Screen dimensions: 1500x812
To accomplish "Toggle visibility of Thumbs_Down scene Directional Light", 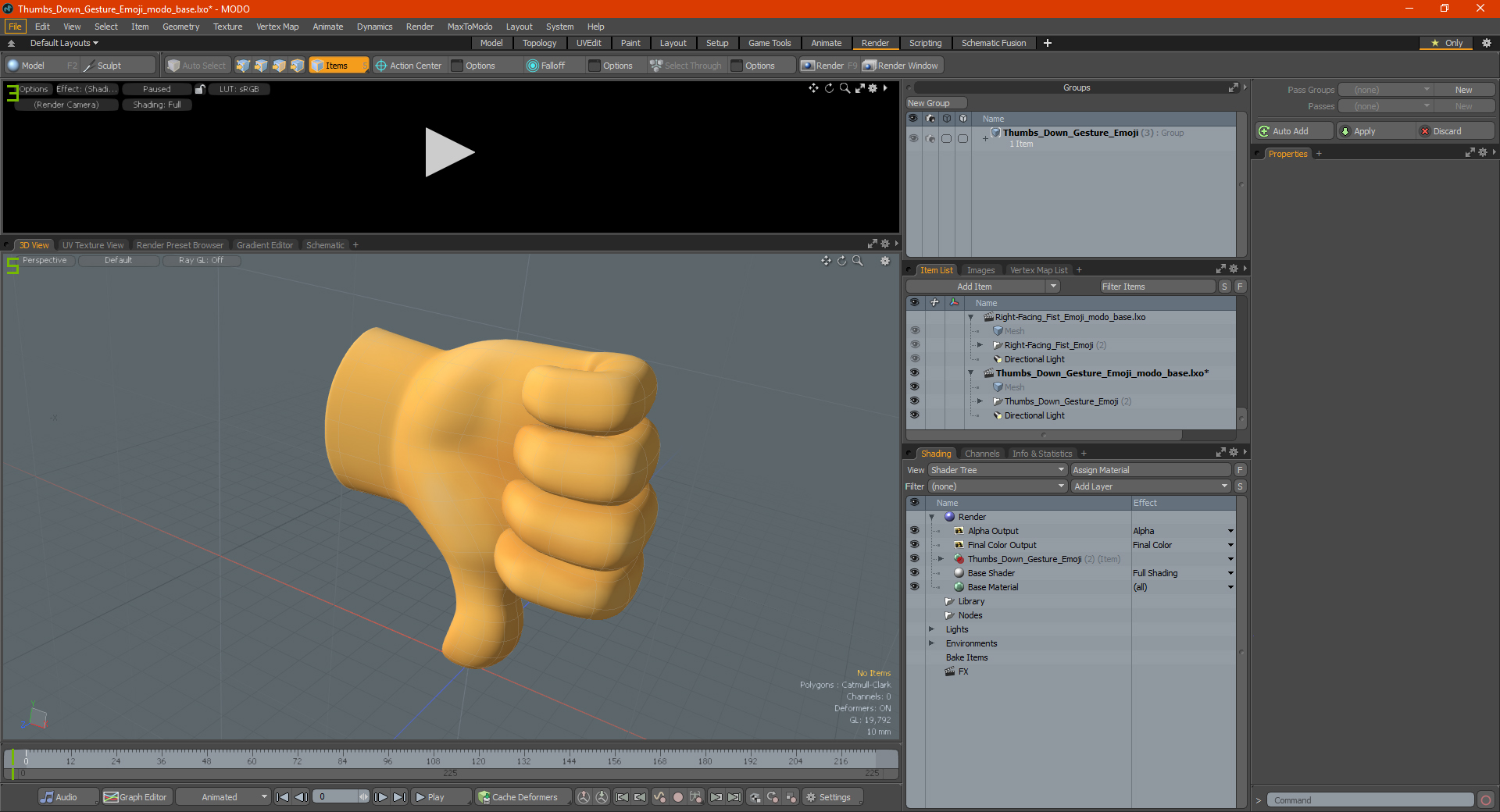I will [x=915, y=415].
